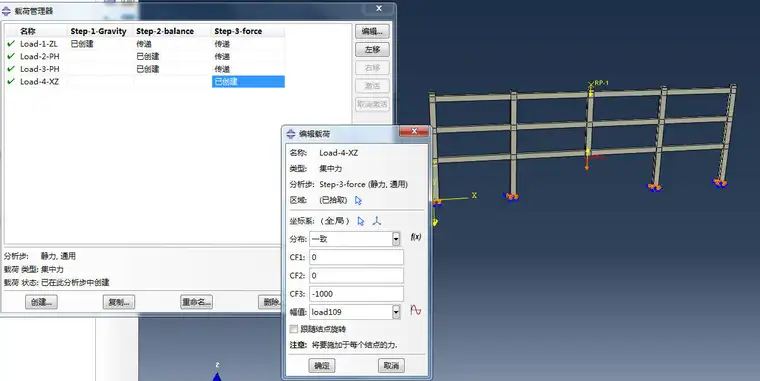Create datum CSYS axes icon
Image resolution: width=760 pixels, height=381 pixels.
click(377, 221)
